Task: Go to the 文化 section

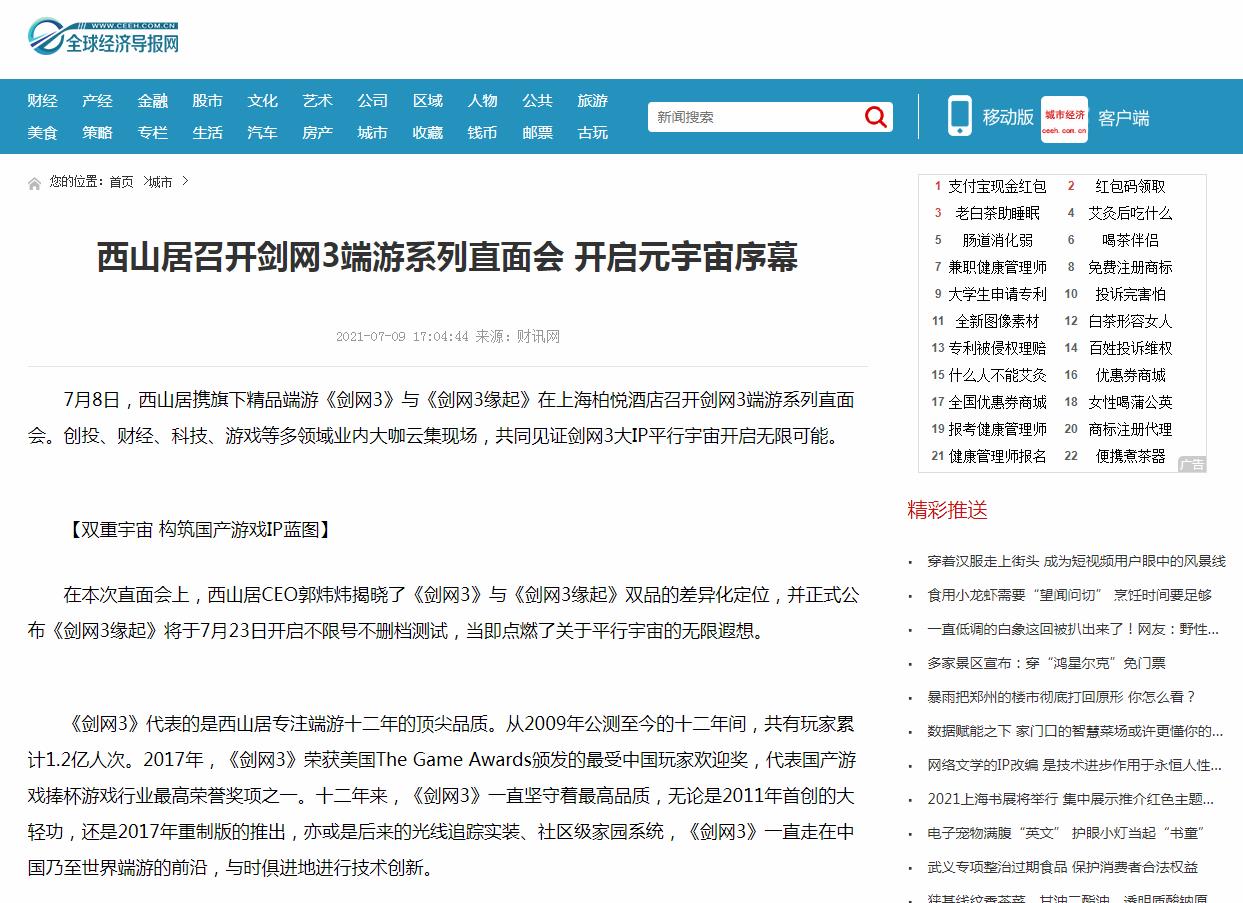Action: click(x=263, y=101)
